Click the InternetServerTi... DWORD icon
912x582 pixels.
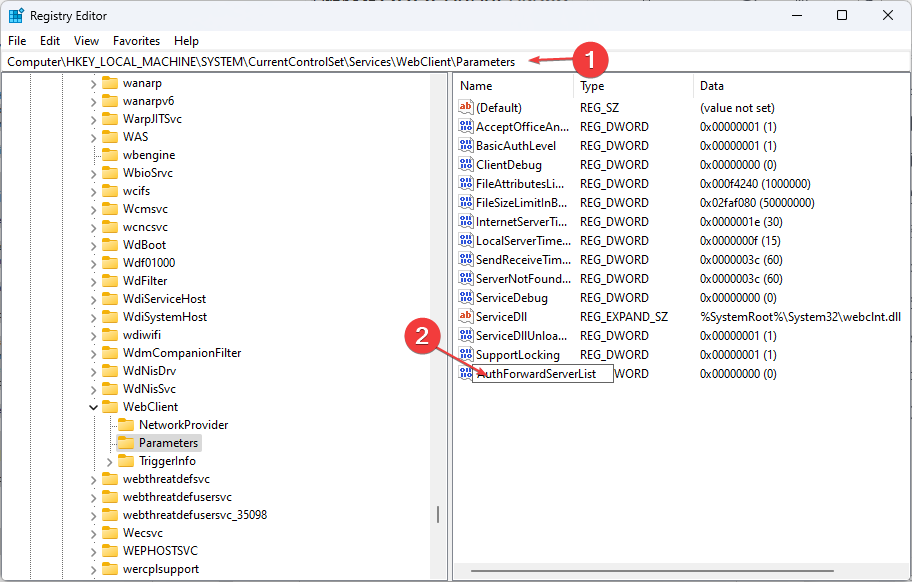pyautogui.click(x=465, y=222)
